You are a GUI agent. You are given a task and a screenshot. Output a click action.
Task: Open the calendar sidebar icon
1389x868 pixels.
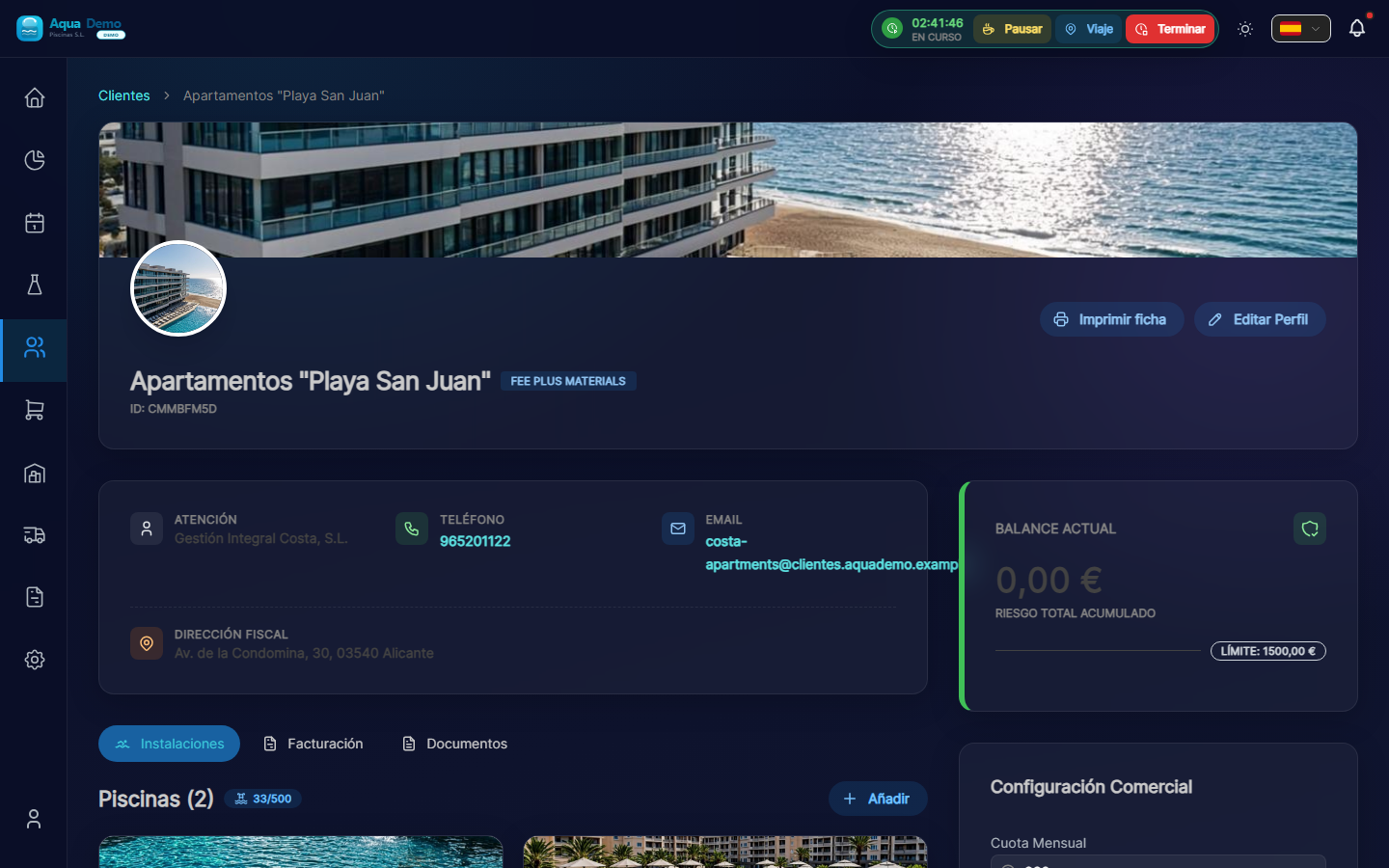[x=35, y=223]
